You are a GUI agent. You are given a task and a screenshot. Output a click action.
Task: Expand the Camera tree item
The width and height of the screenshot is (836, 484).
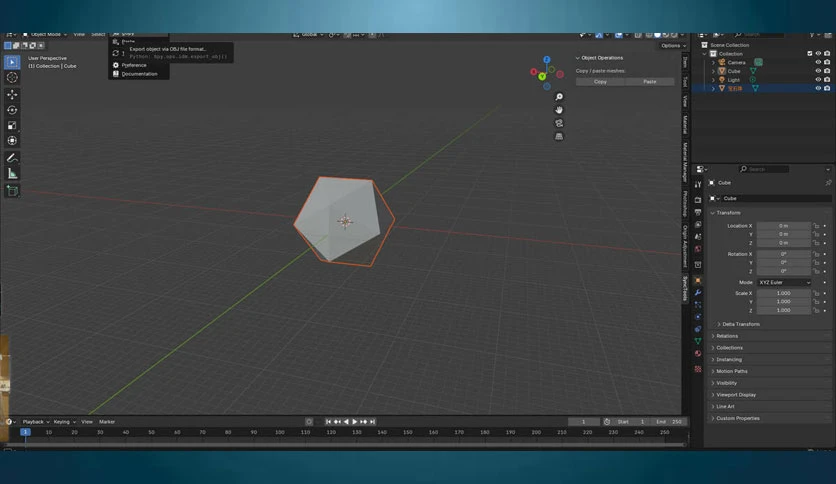(x=713, y=63)
